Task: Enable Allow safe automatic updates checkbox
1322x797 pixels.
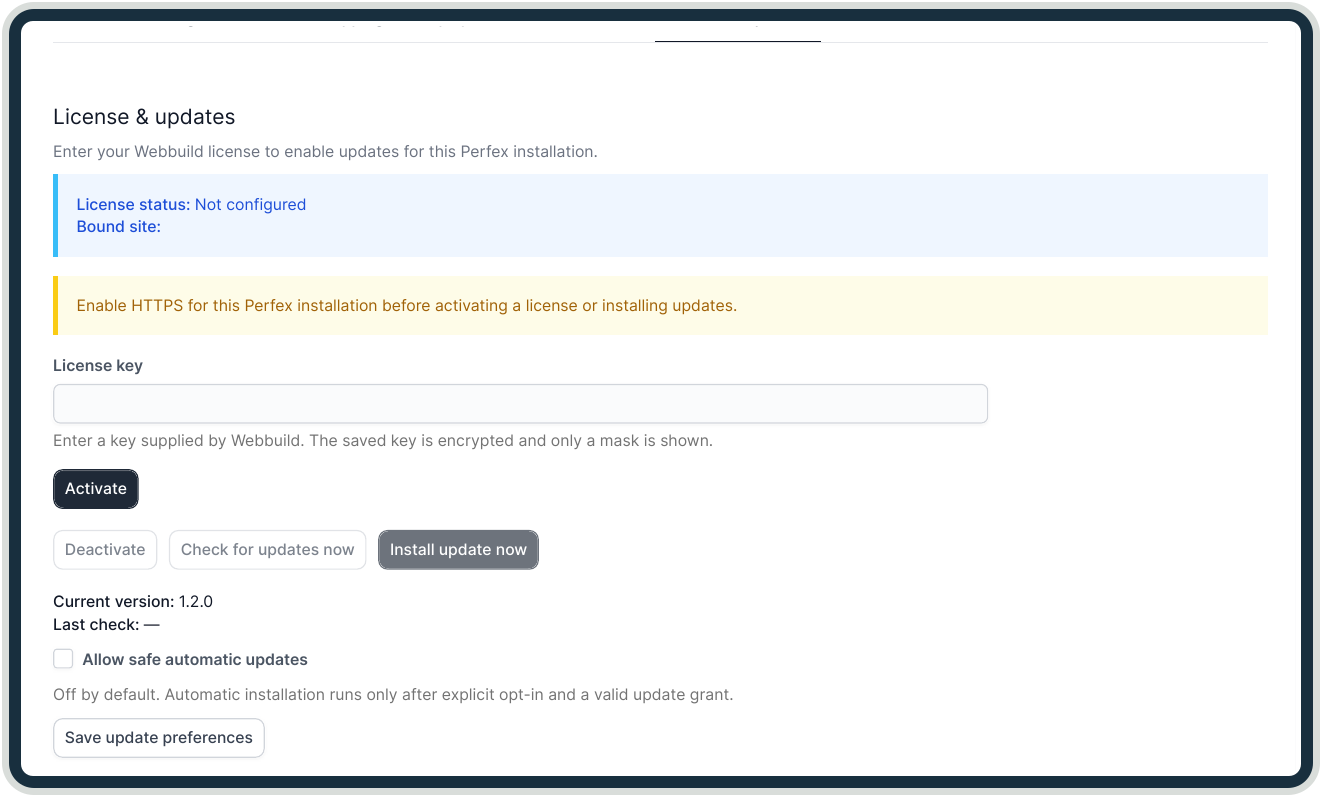Action: click(63, 659)
